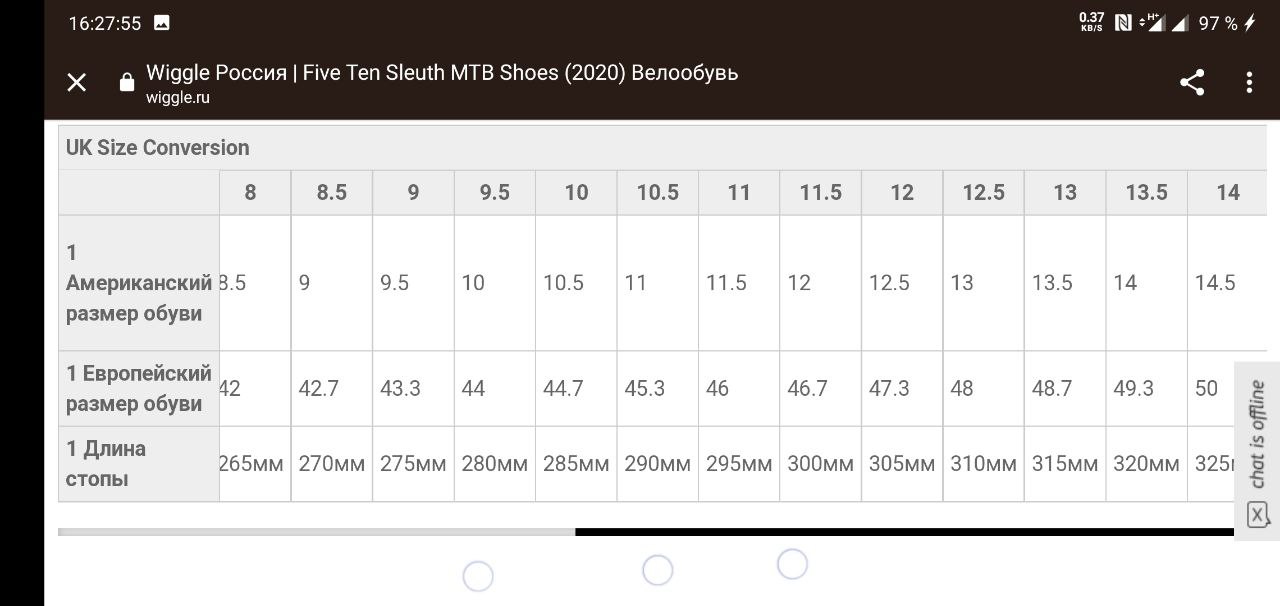The height and width of the screenshot is (606, 1280).
Task: Open the three-dot overflow menu
Action: [1249, 83]
